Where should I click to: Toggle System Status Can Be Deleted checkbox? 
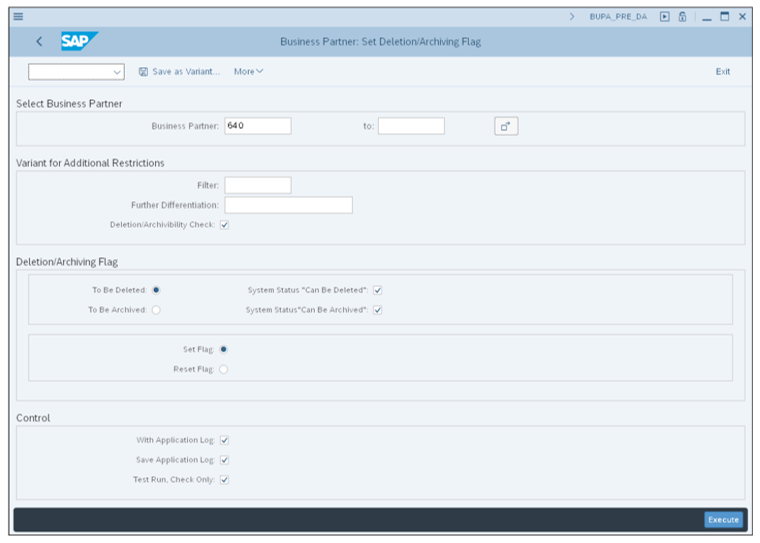pyautogui.click(x=378, y=290)
